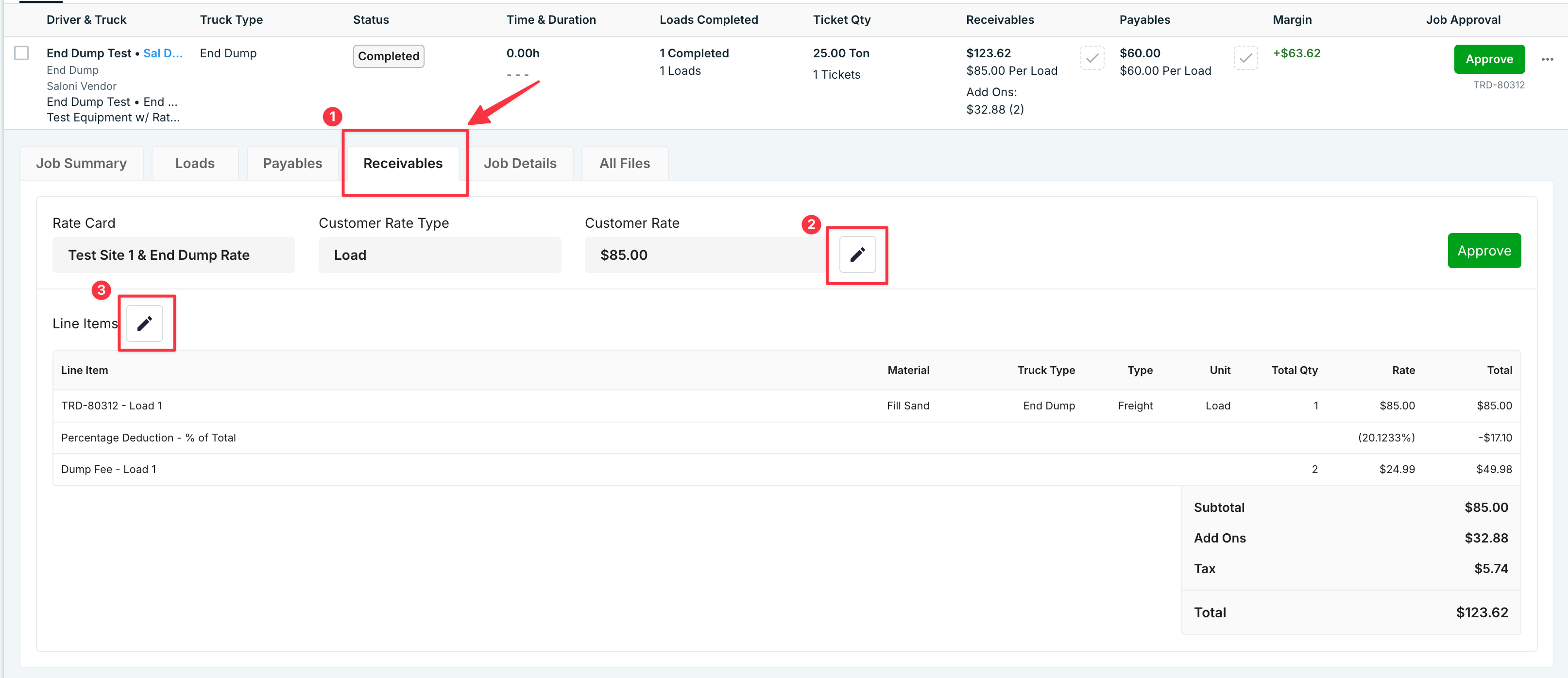Select the Receivables tab
Image resolution: width=1568 pixels, height=678 pixels.
[x=403, y=163]
